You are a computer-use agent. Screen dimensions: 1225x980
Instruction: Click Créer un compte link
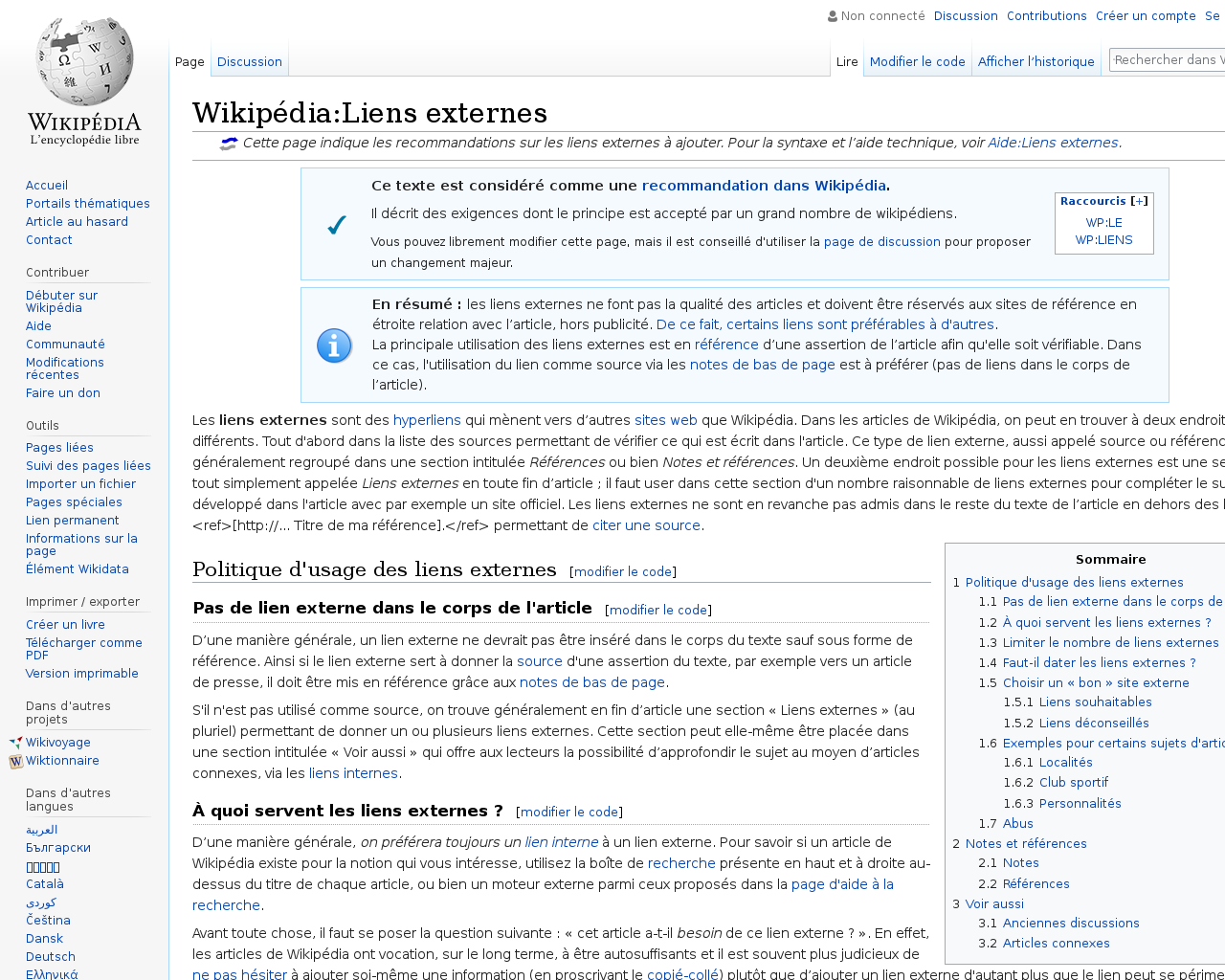point(1146,16)
